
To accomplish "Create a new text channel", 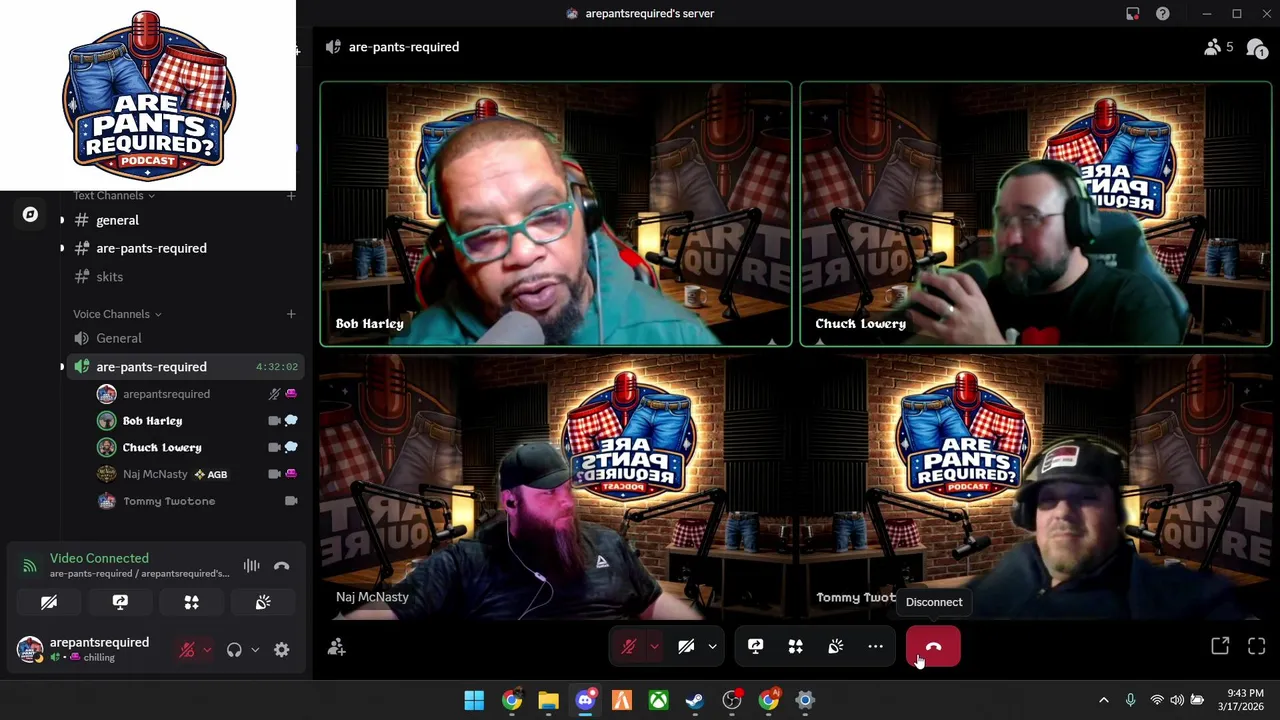I will point(291,195).
